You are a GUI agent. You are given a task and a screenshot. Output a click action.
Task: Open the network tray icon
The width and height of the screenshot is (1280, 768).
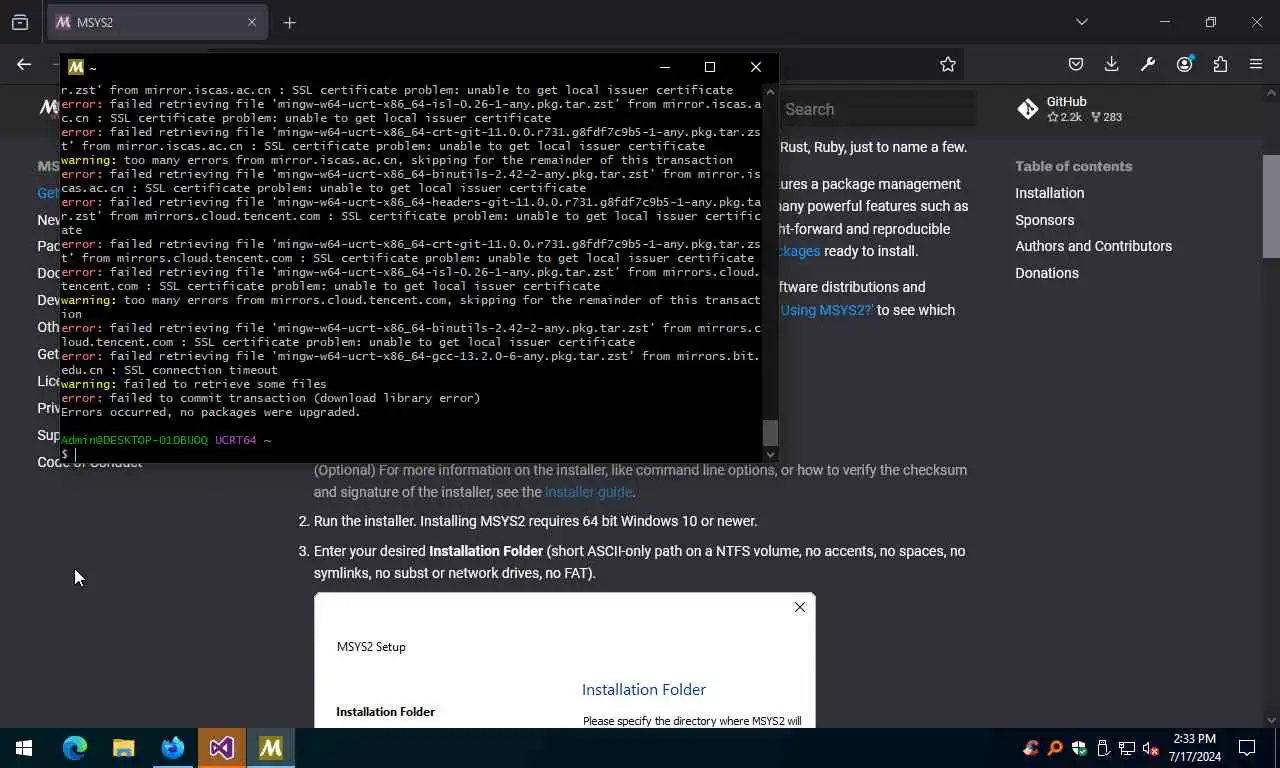(x=1127, y=748)
